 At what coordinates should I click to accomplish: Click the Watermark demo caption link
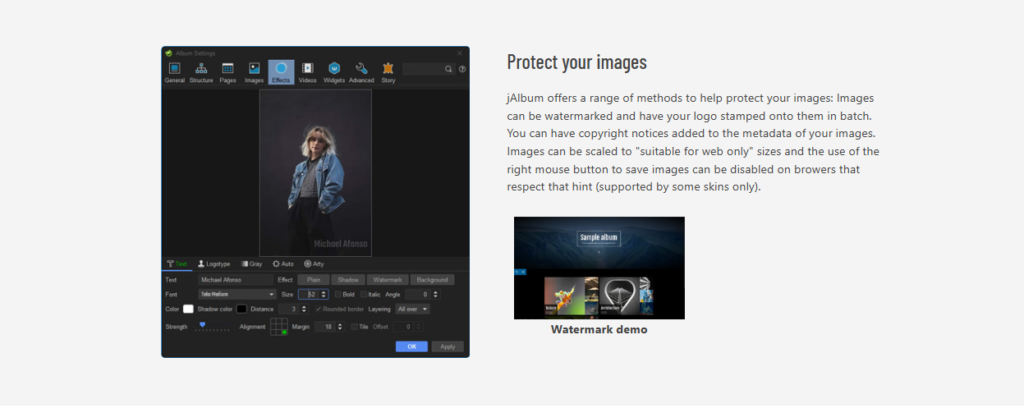599,330
